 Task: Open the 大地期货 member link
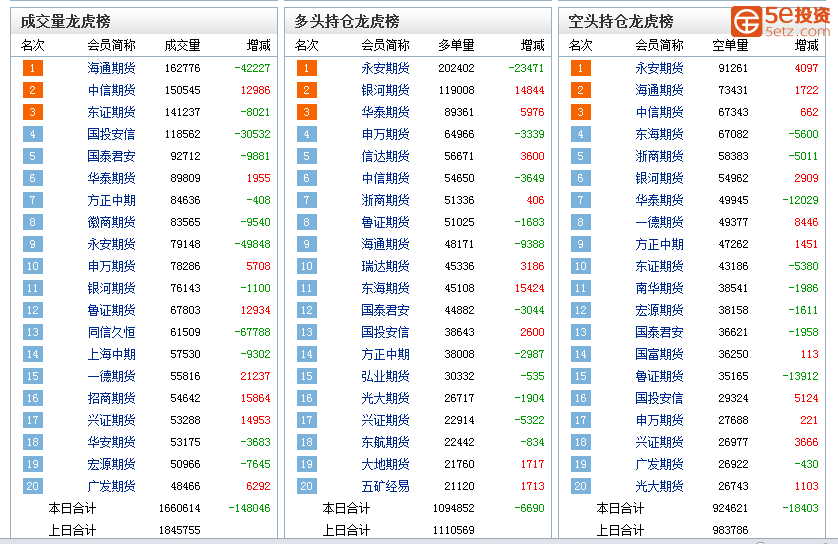click(385, 464)
